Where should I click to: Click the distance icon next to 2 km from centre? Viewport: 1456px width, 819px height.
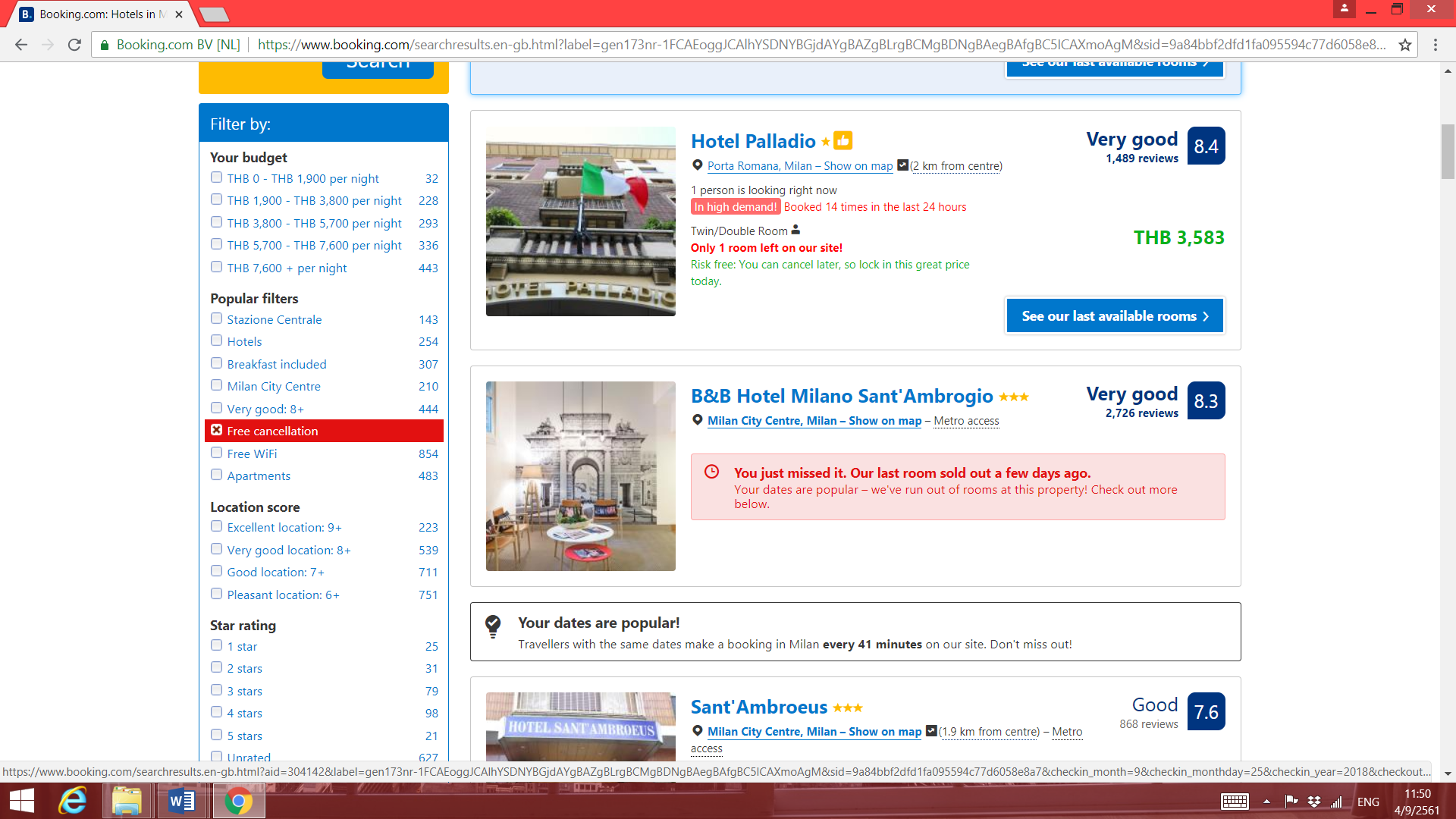coord(902,165)
